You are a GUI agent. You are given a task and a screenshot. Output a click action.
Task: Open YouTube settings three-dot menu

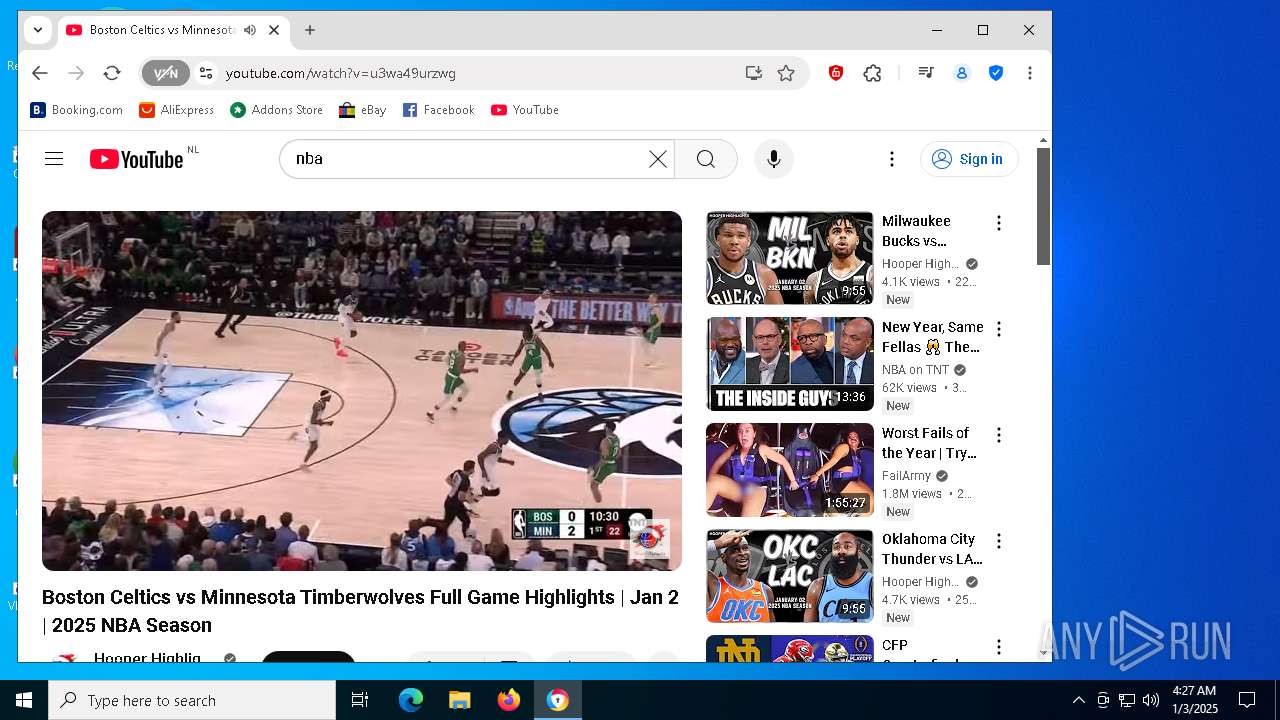coord(892,159)
